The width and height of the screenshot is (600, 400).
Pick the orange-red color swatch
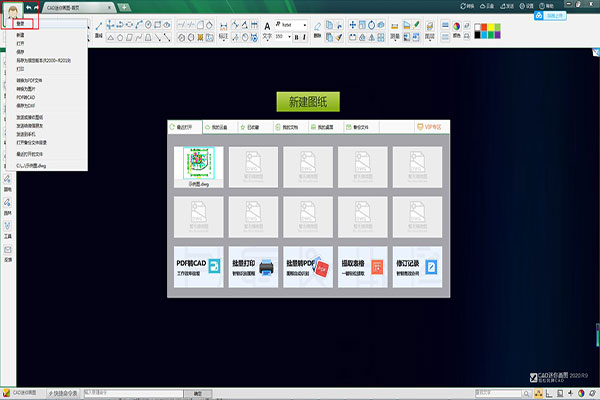484,27
